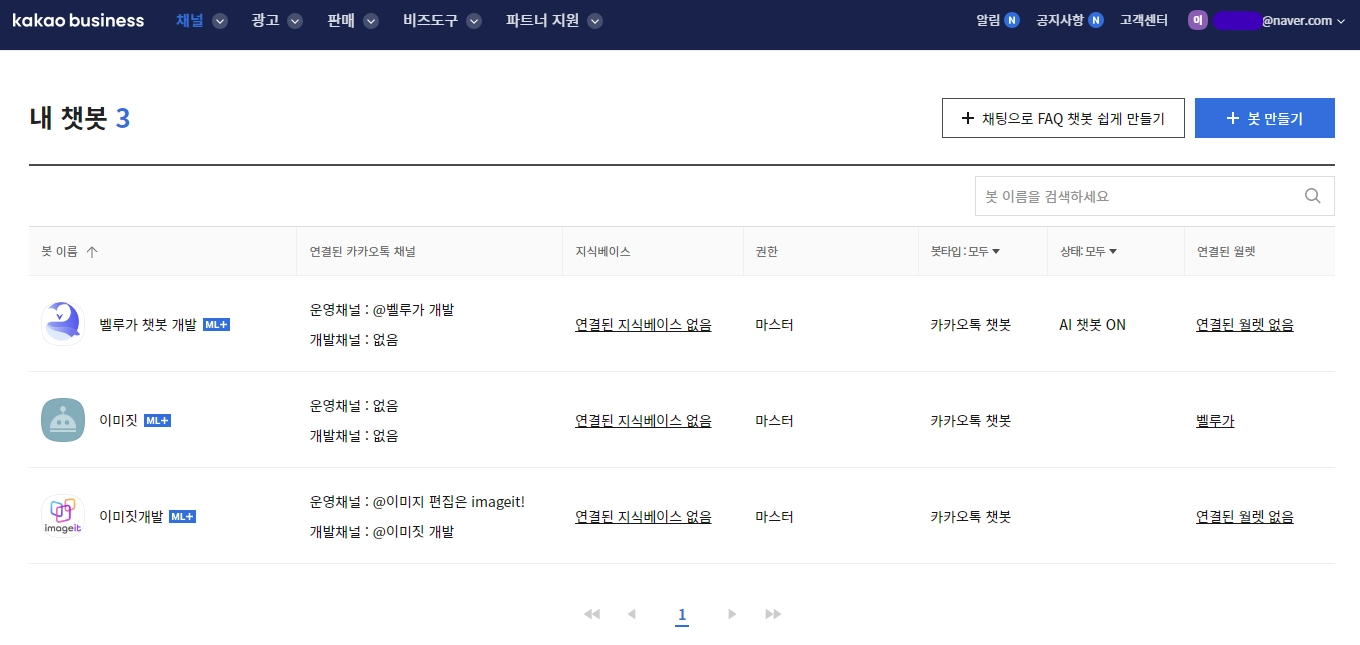
Task: Click 마스터 in the 벨루가 챗봇 개발 row
Action: click(775, 325)
